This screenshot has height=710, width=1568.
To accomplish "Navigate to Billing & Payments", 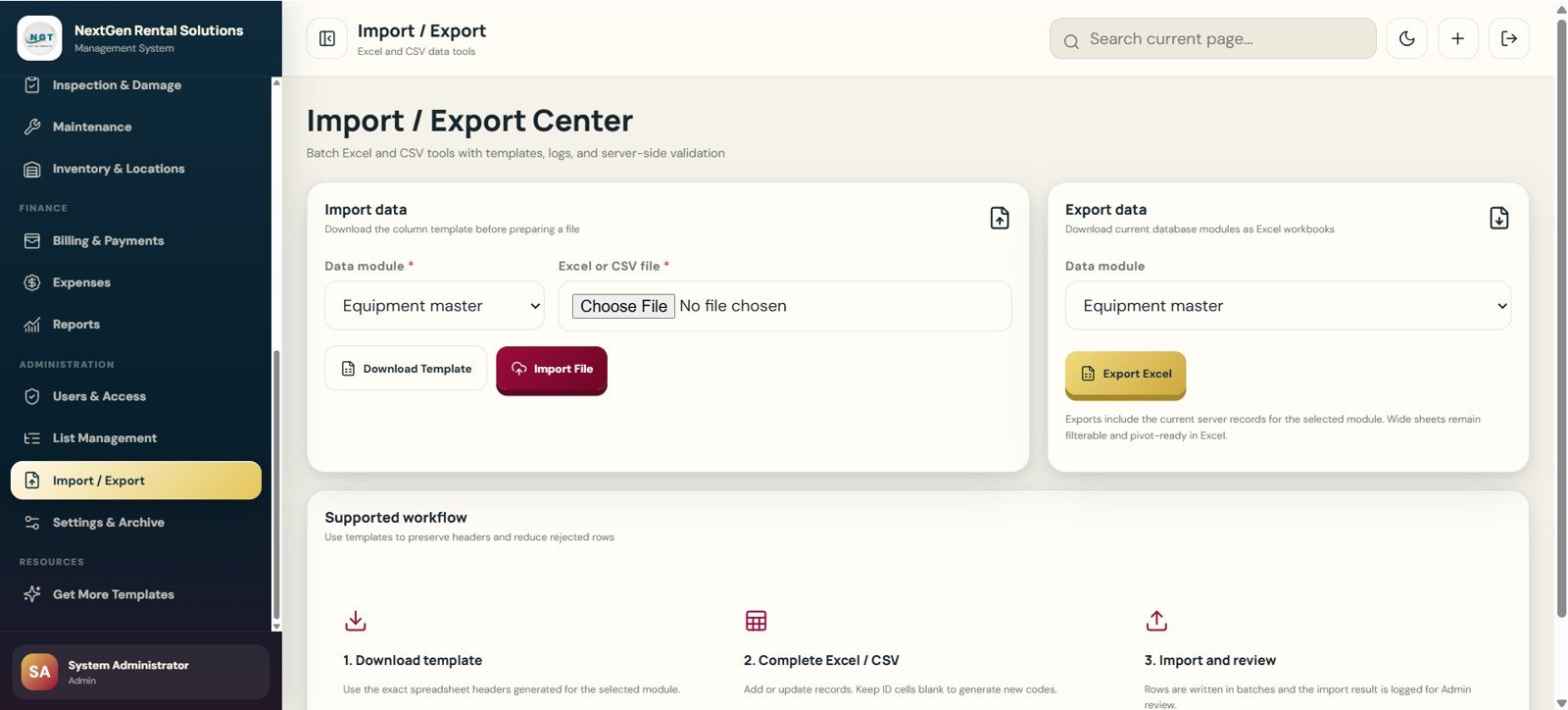I will pos(136,240).
